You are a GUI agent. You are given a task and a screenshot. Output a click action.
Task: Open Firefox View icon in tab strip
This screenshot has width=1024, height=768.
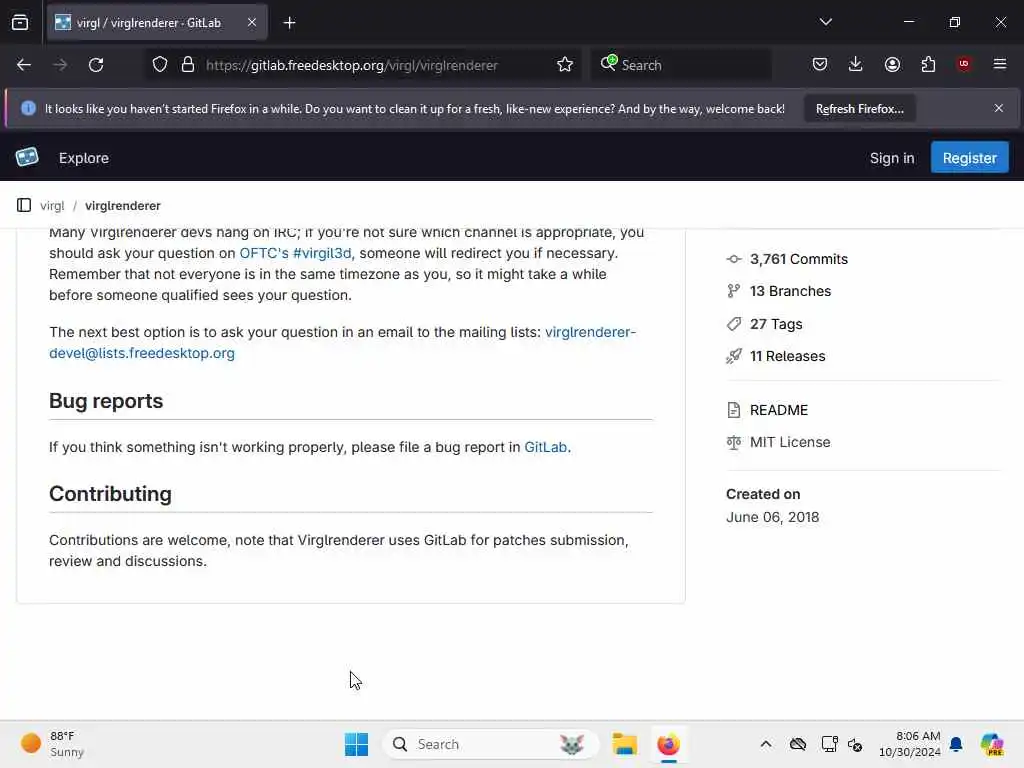tap(20, 22)
